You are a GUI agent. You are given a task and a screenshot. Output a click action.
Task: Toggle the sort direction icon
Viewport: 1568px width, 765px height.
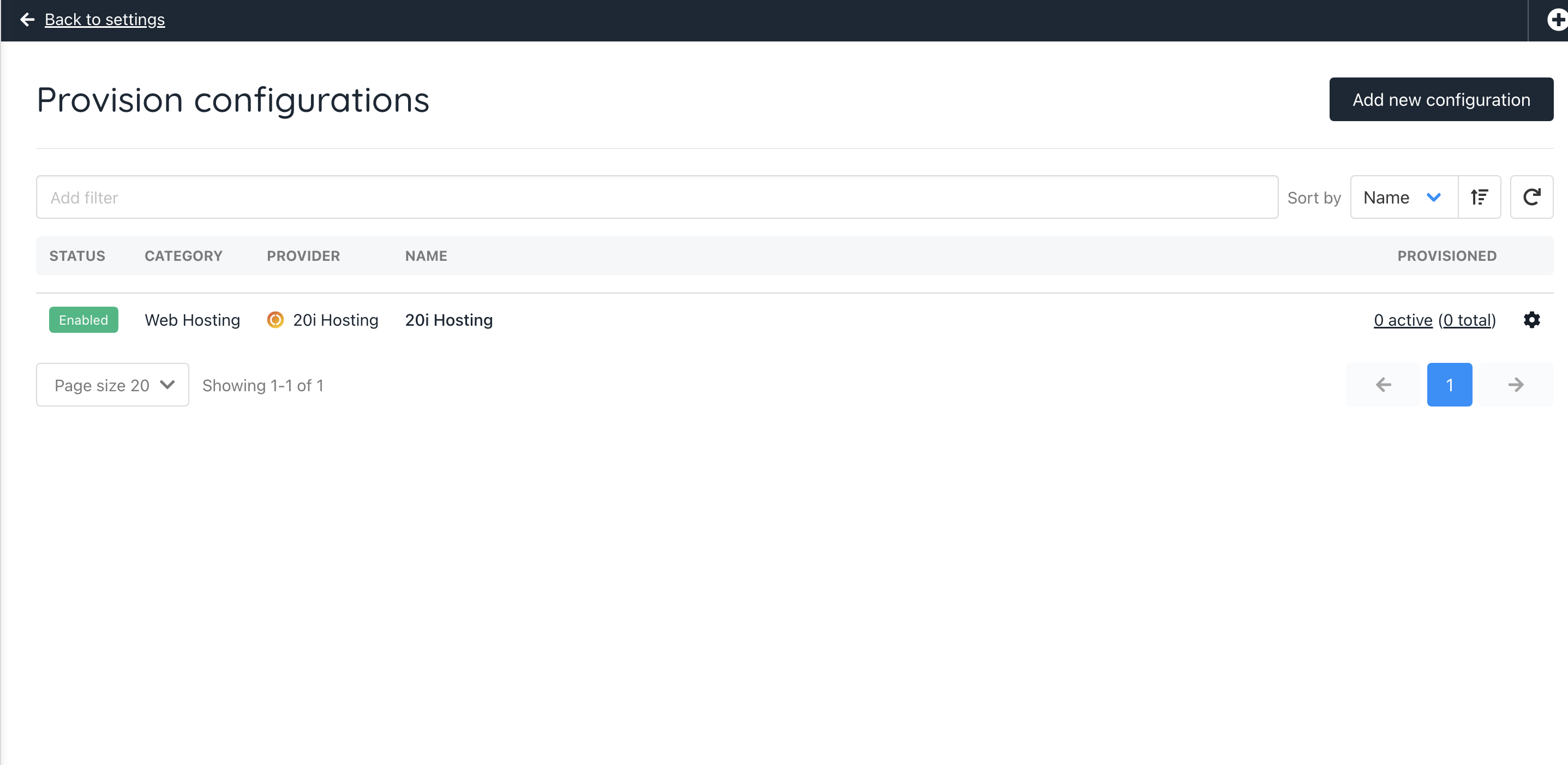coord(1479,197)
